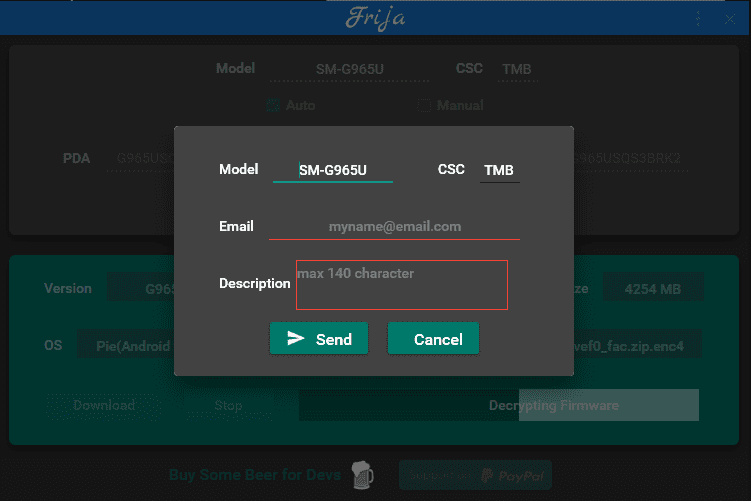Click the dimmed Stop button
751x501 pixels.
[x=228, y=406]
